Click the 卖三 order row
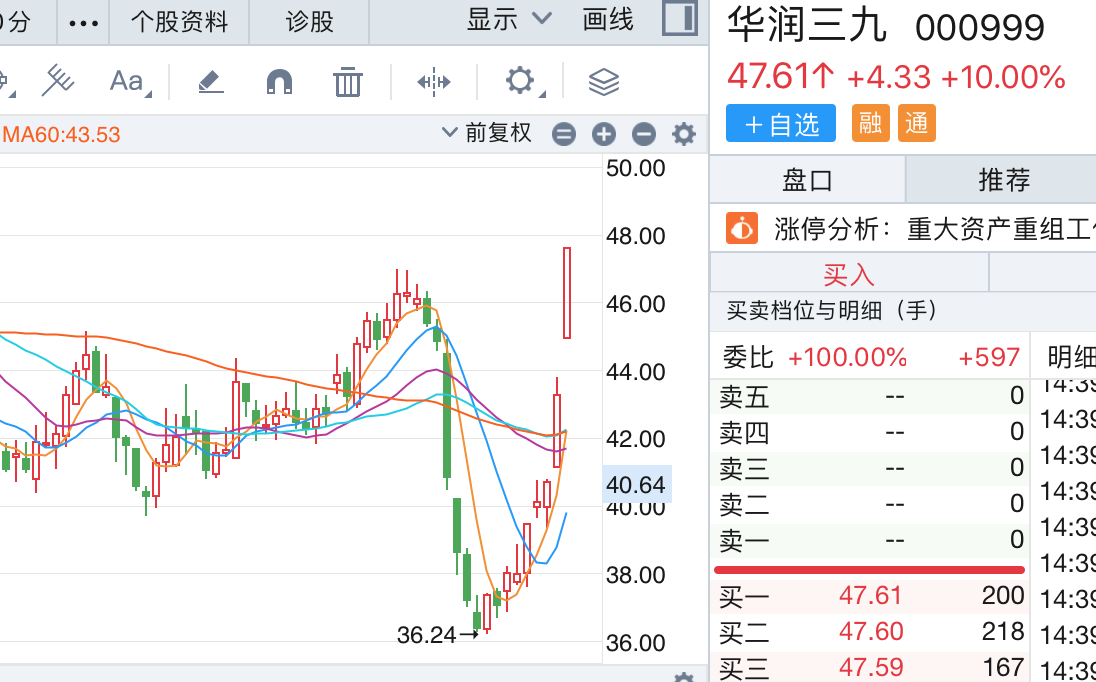1096x682 pixels. (870, 467)
